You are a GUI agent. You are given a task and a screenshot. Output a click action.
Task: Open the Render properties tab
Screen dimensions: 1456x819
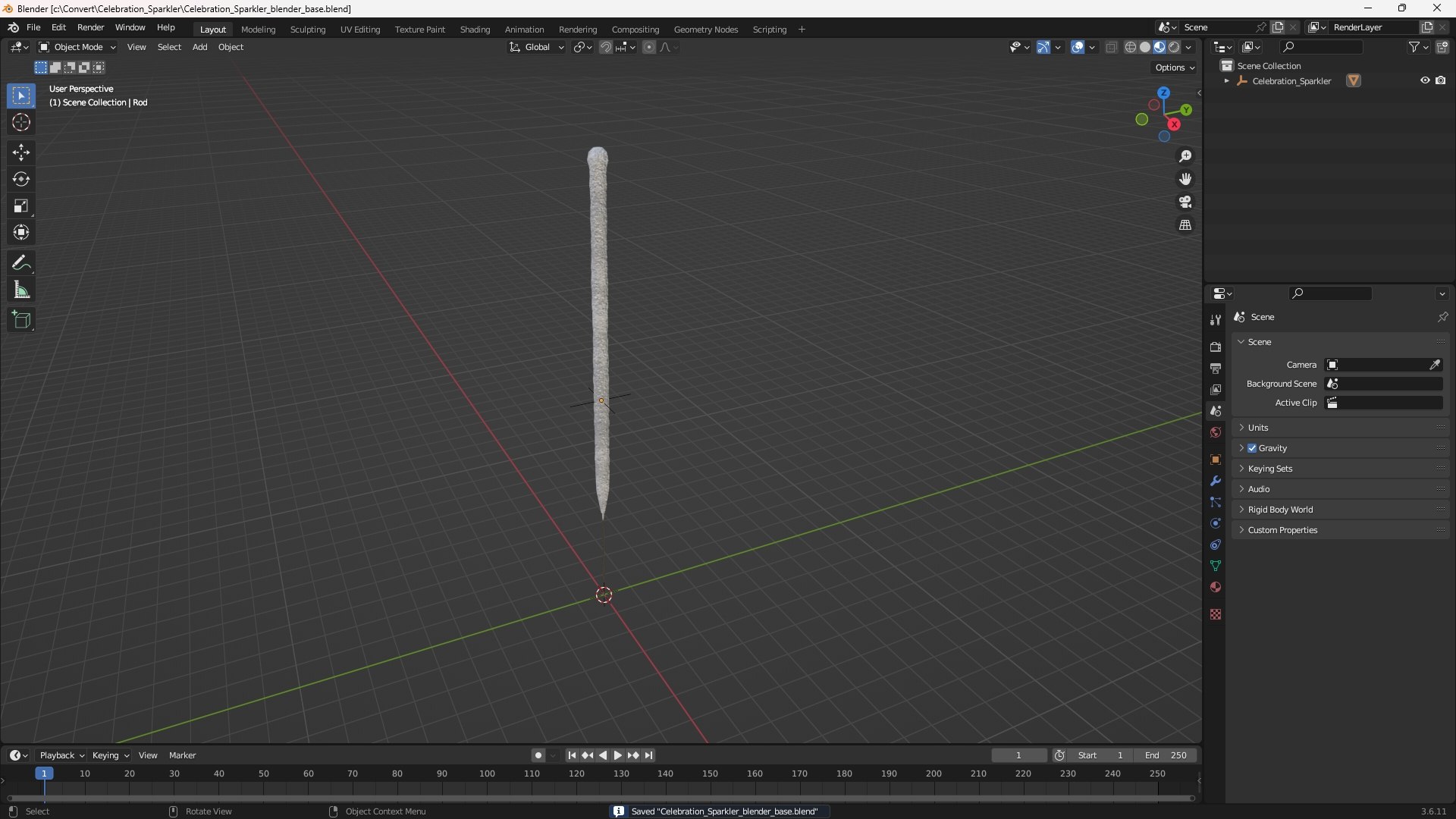pos(1216,347)
